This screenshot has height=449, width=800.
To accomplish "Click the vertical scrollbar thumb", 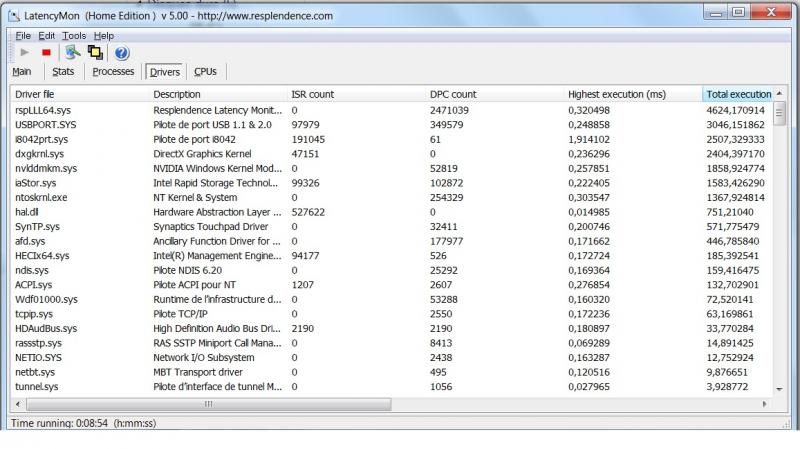I will [779, 113].
